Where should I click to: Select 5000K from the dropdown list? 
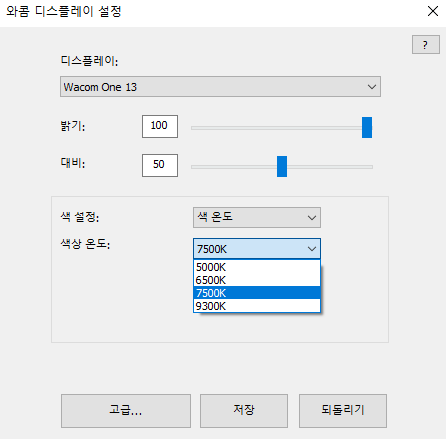(x=257, y=267)
